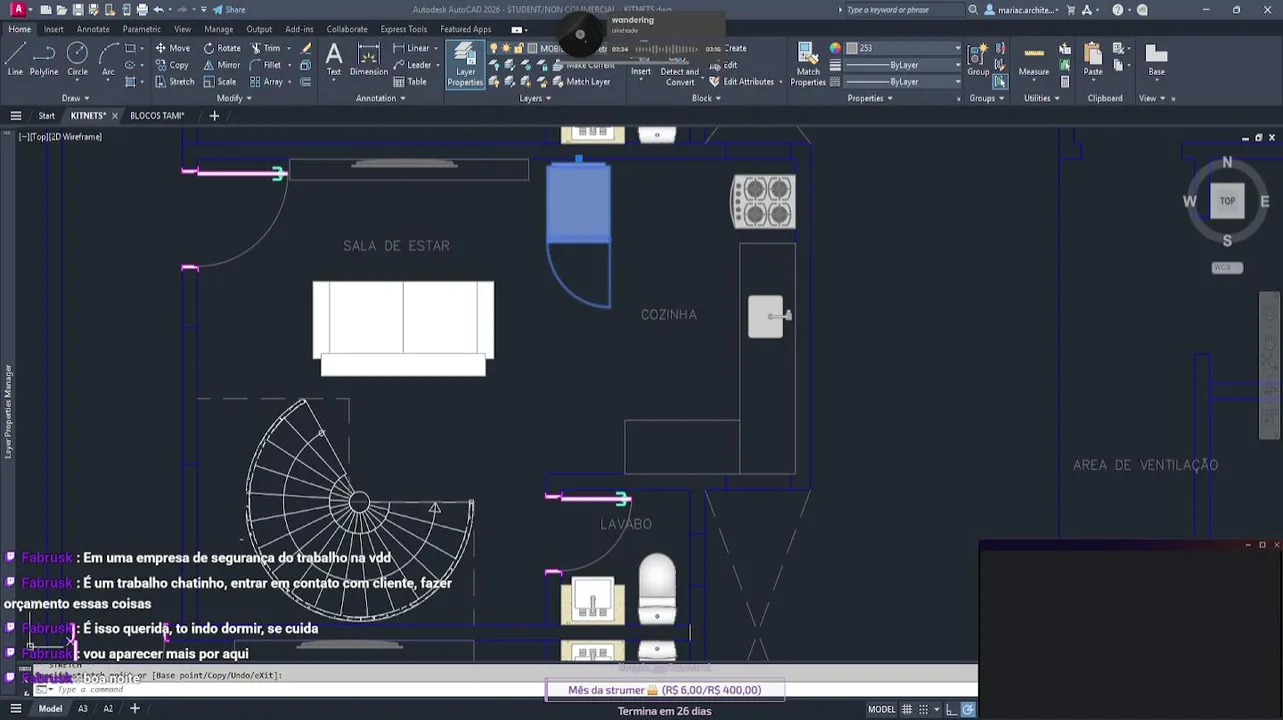This screenshot has width=1283, height=720.
Task: Expand the Annotation panel dropdown
Action: pos(381,98)
